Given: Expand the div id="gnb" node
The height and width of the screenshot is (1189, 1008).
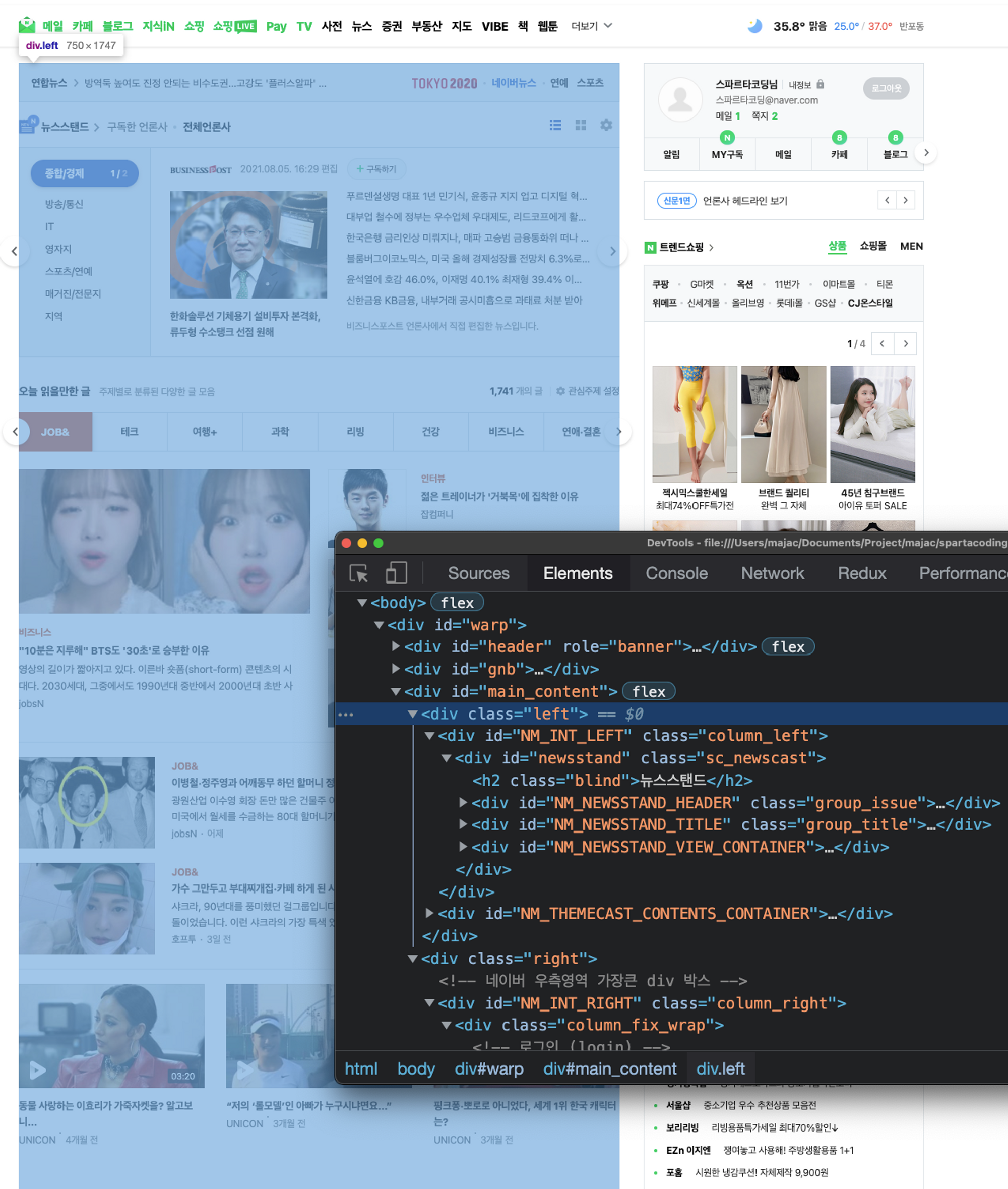Looking at the screenshot, I should point(396,668).
